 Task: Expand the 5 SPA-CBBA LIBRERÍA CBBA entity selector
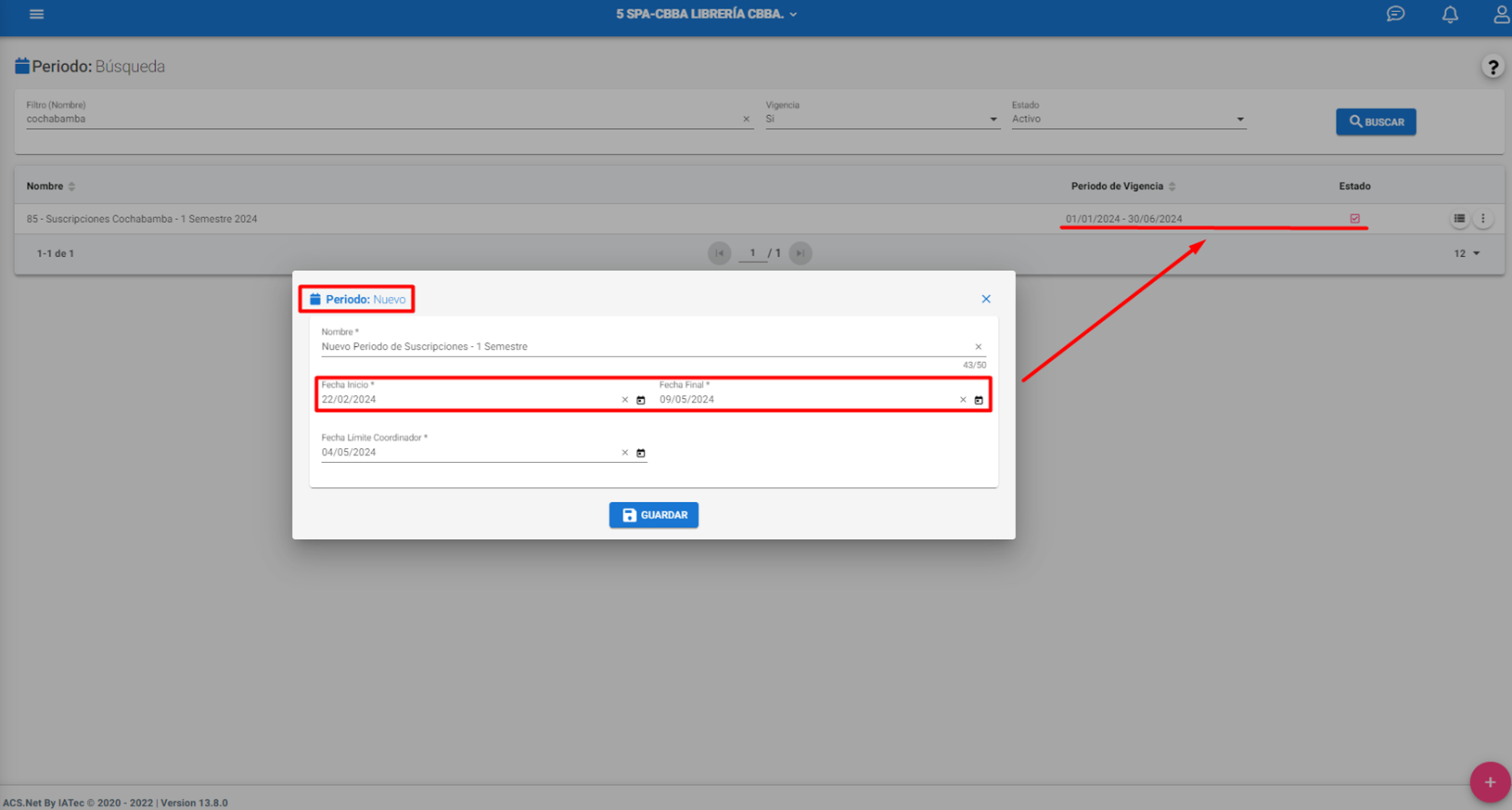click(706, 14)
